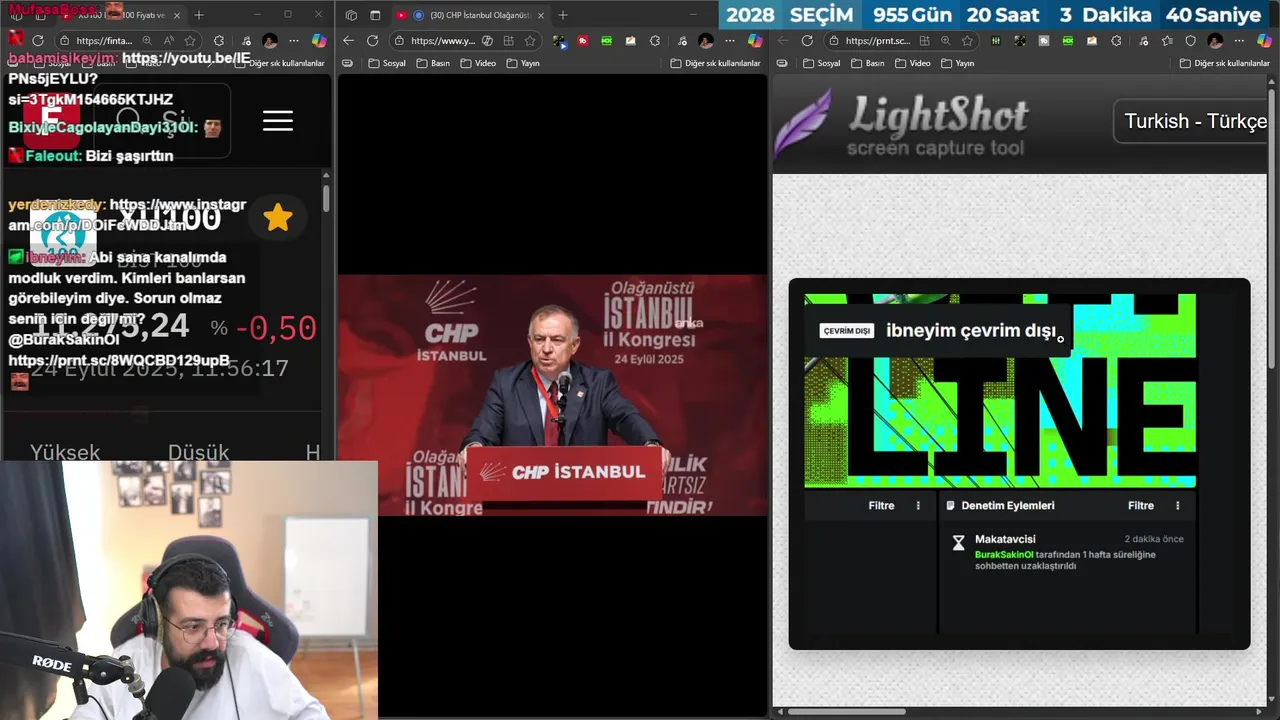Toggle the yellow star next to XU100

coord(278,218)
